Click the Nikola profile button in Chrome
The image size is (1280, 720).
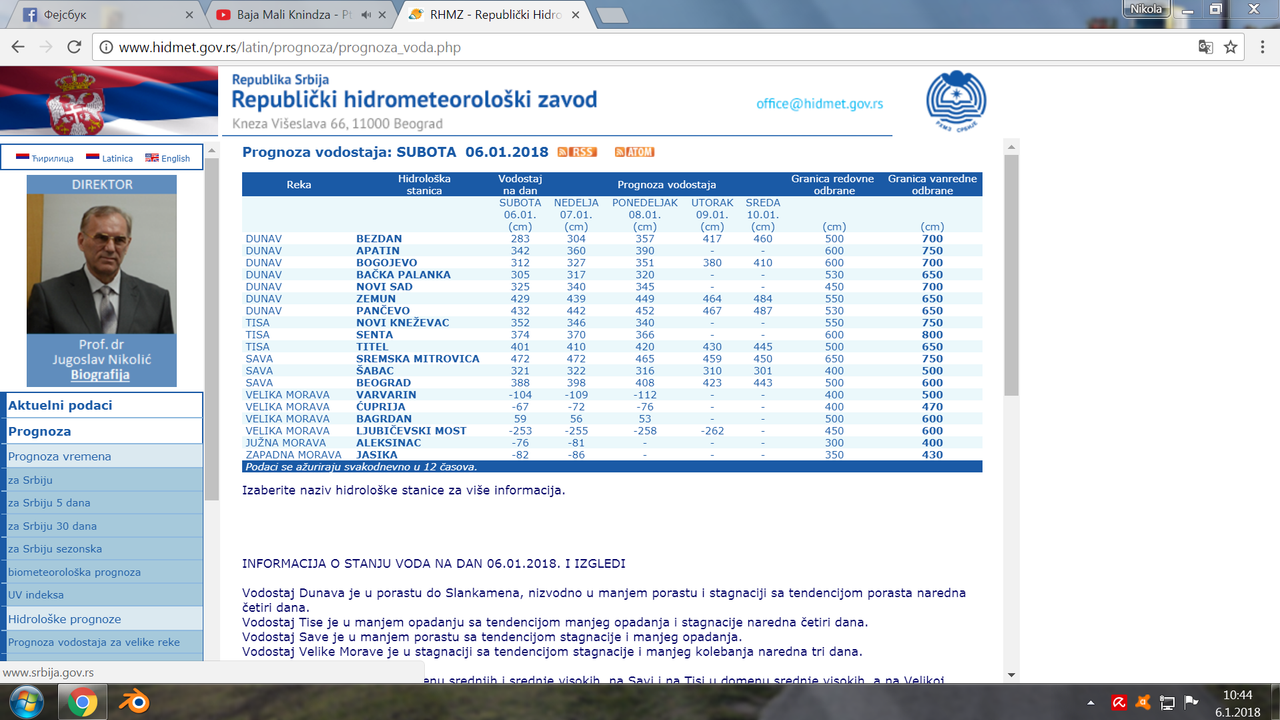click(x=1146, y=8)
